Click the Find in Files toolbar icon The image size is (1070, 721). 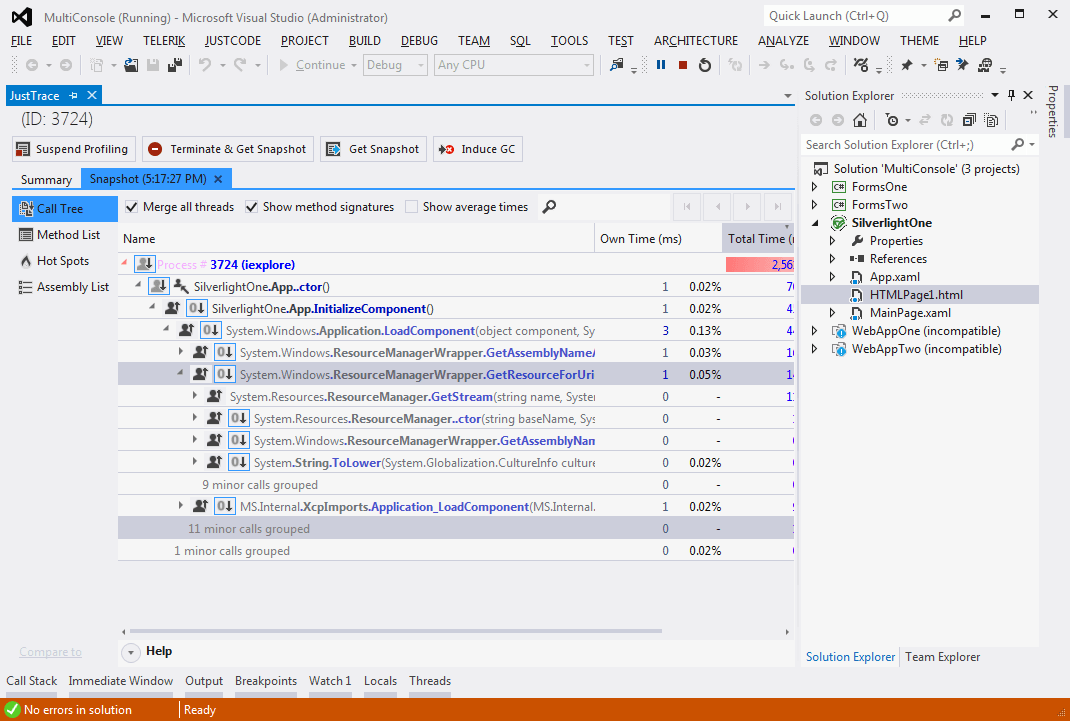[x=617, y=65]
